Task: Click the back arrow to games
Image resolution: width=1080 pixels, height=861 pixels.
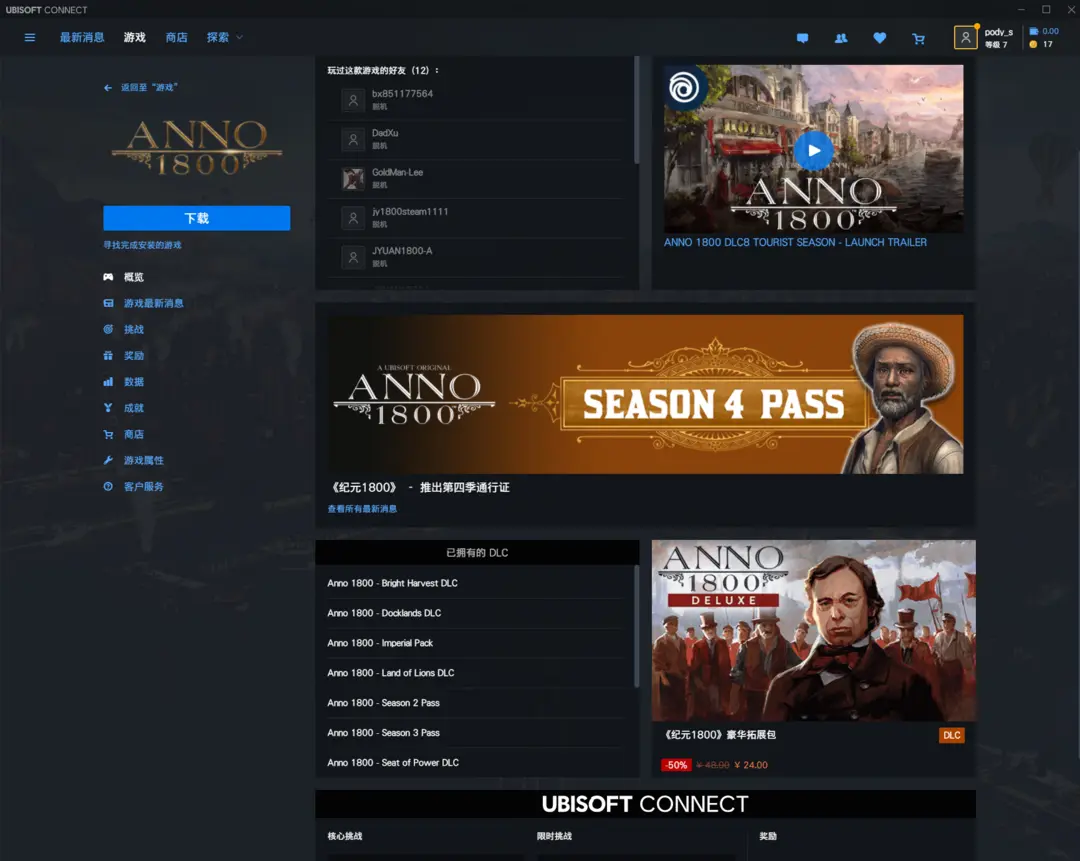Action: [108, 87]
